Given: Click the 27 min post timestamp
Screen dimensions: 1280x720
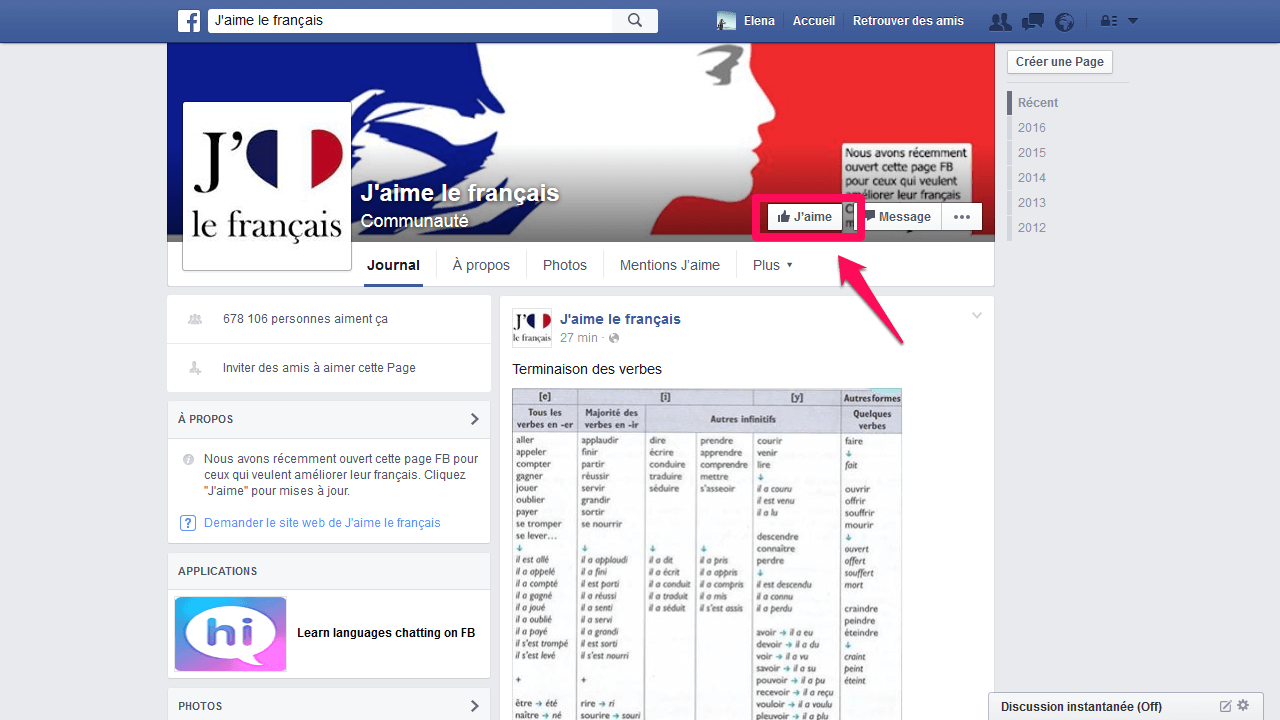Looking at the screenshot, I should pyautogui.click(x=579, y=338).
